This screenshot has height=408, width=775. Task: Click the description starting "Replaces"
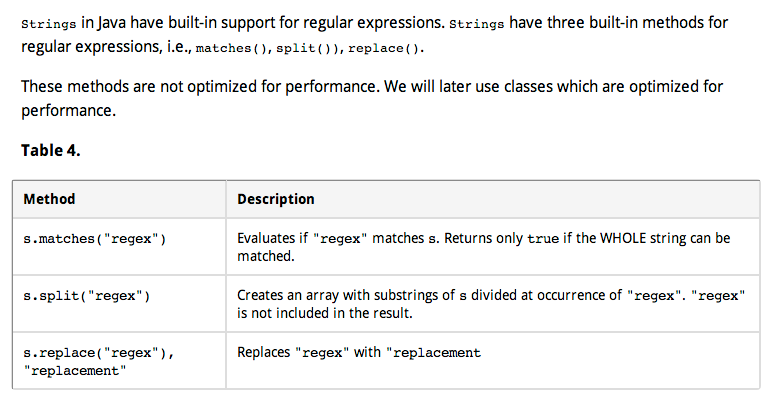coord(359,353)
